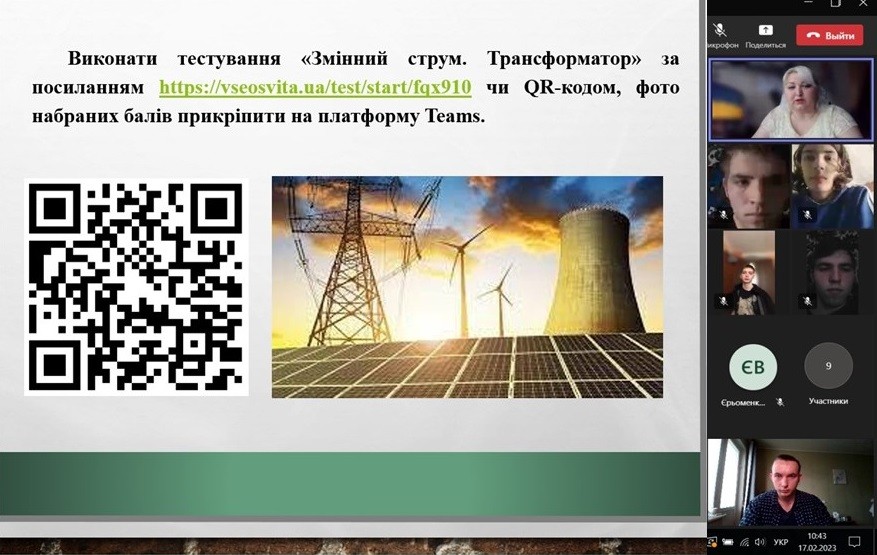
Task: Click the ЄВ avatar of Єрьоменко
Action: [x=747, y=367]
